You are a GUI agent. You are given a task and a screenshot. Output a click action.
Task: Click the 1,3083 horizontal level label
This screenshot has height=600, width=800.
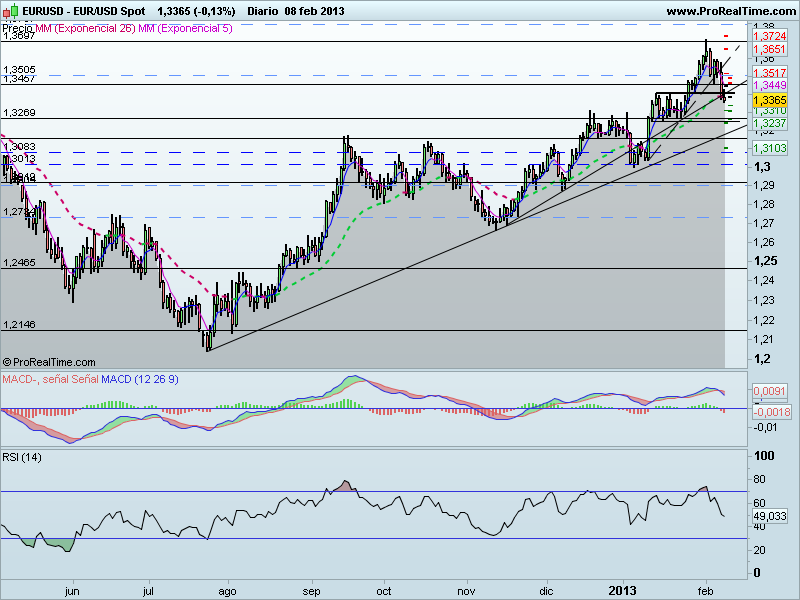tap(19, 147)
